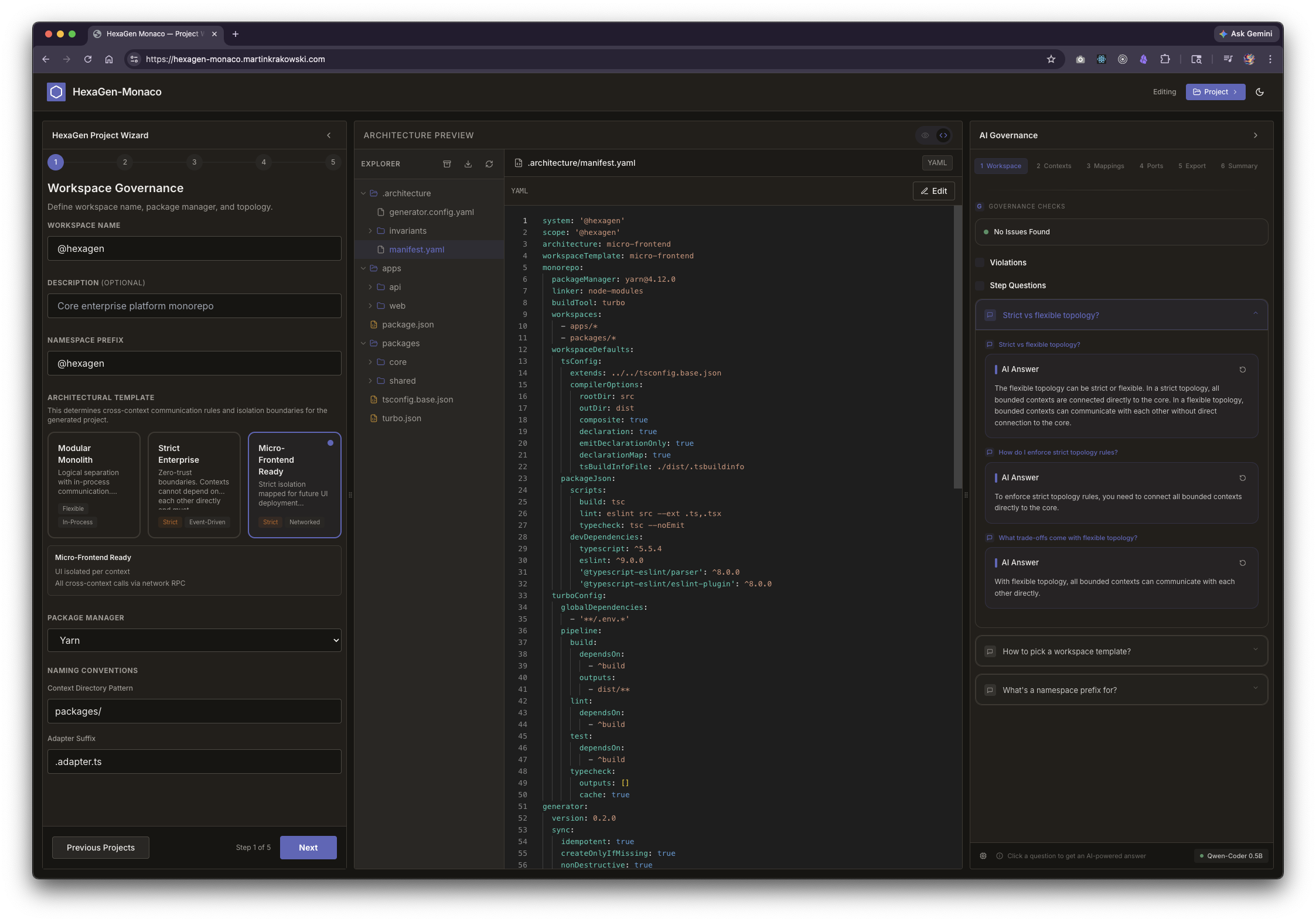Toggle Step Questions governance check

click(x=981, y=285)
